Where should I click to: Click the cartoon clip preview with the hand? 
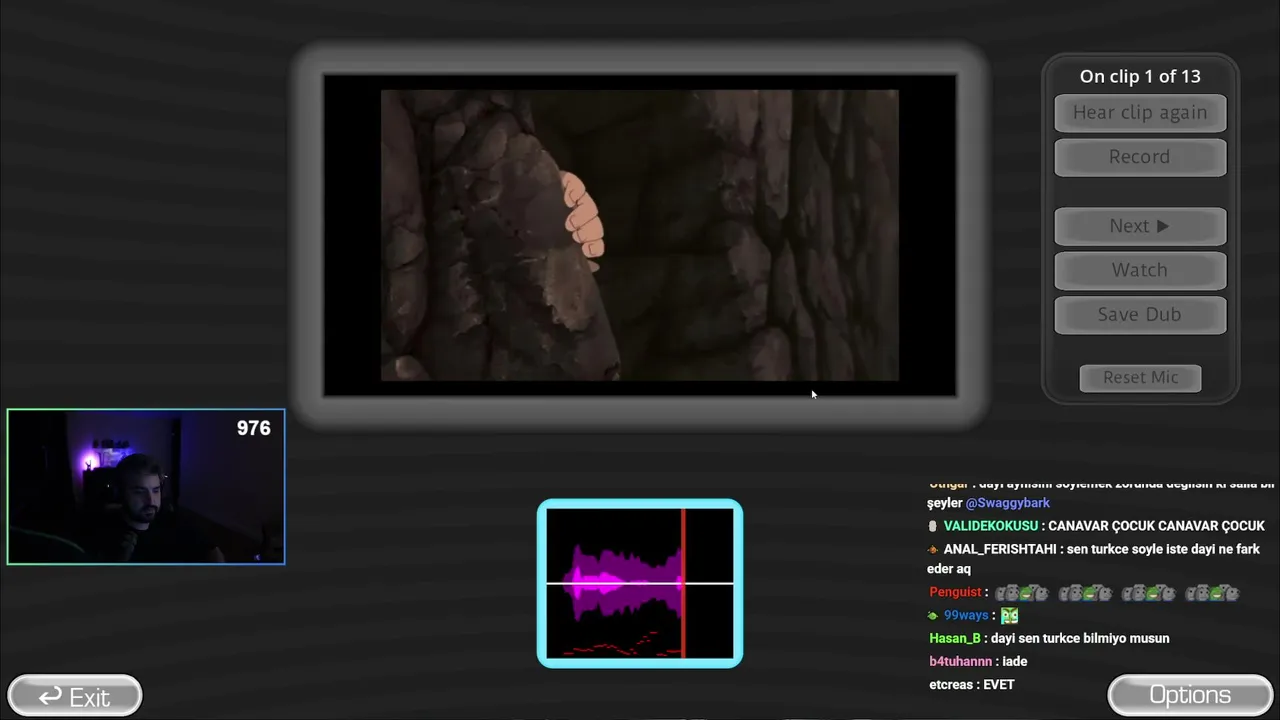tap(640, 235)
